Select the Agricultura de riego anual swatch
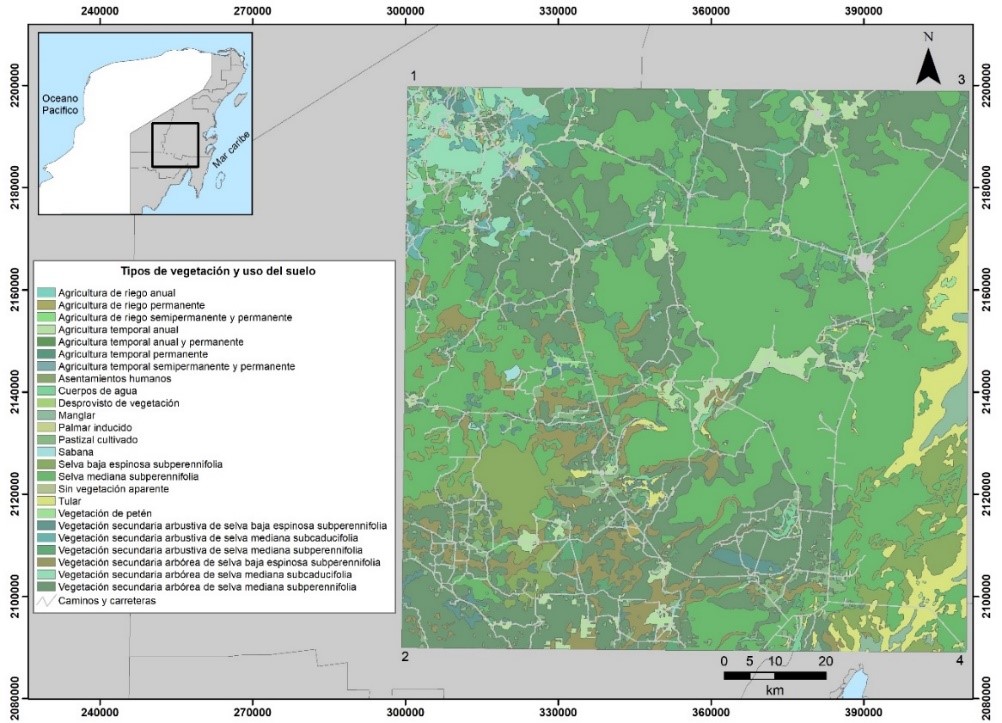 click(x=47, y=292)
